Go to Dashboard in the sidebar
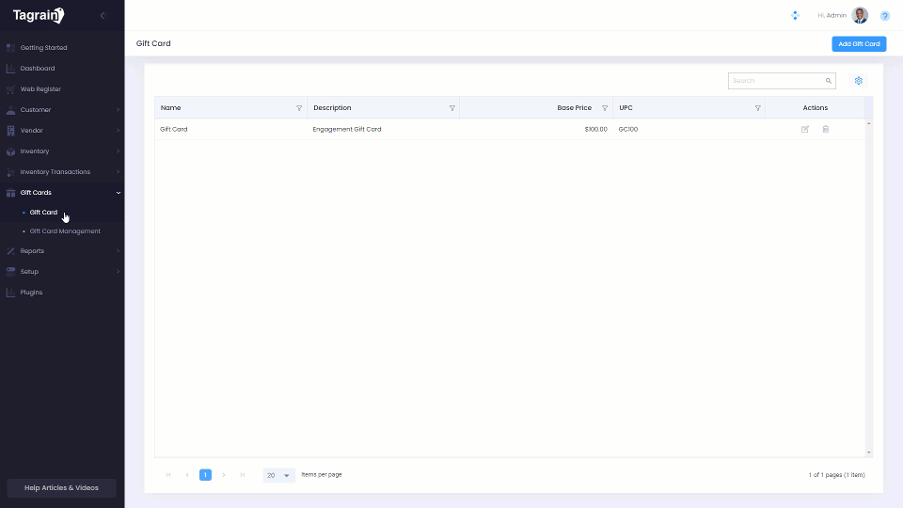The width and height of the screenshot is (904, 508). click(38, 68)
